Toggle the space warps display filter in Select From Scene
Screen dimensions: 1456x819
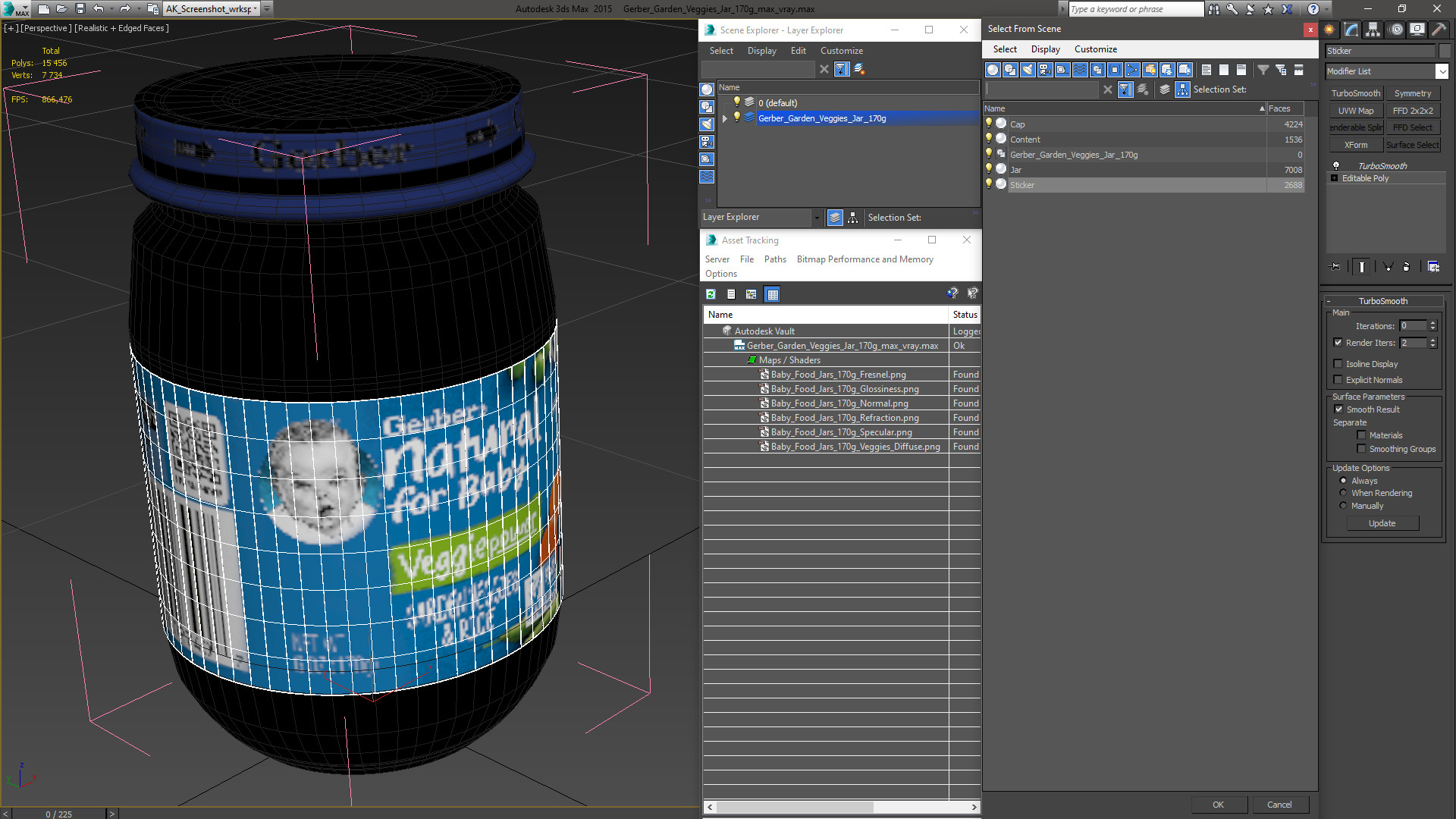click(x=1080, y=70)
